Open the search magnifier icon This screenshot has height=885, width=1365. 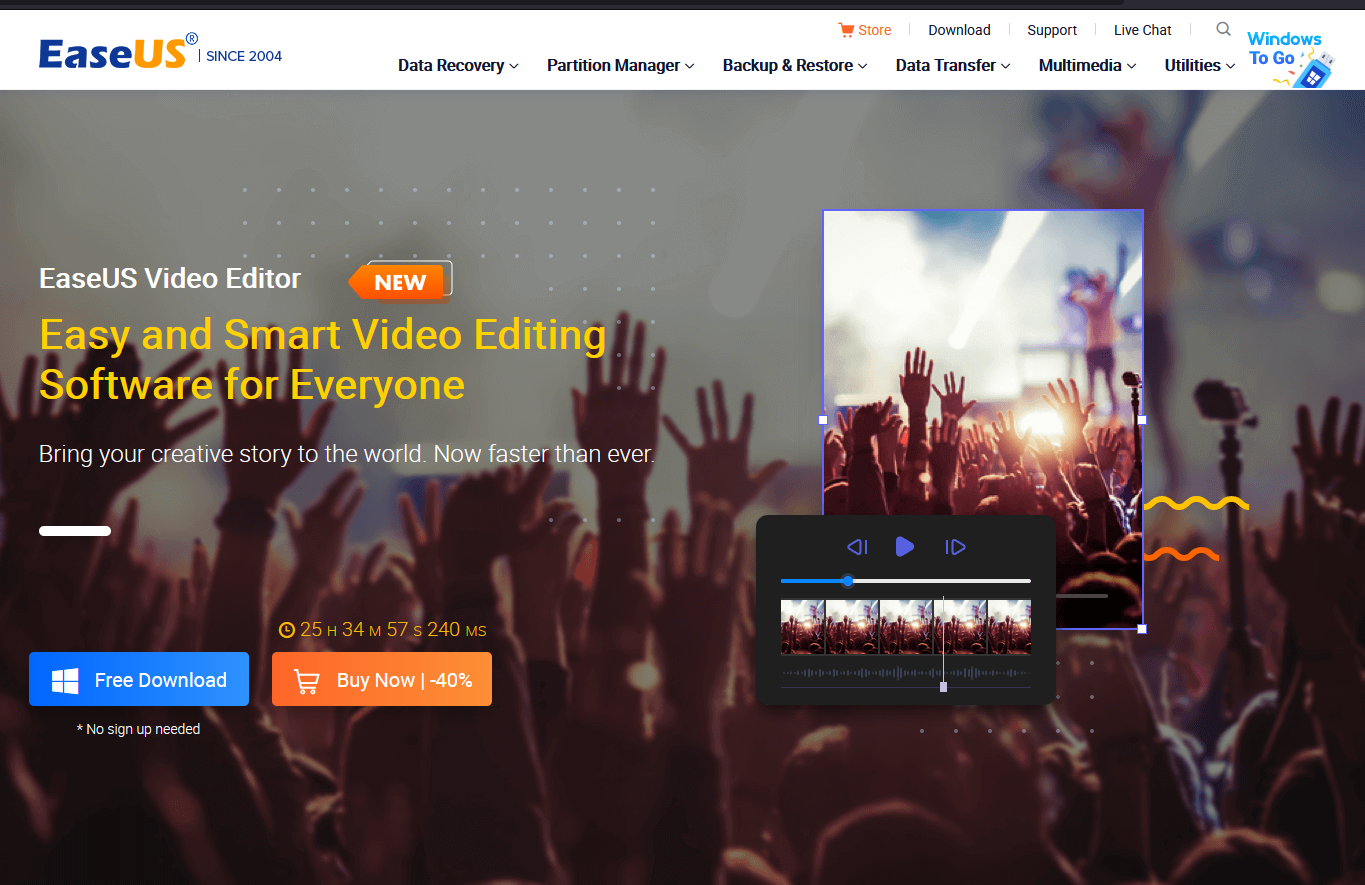pos(1223,29)
